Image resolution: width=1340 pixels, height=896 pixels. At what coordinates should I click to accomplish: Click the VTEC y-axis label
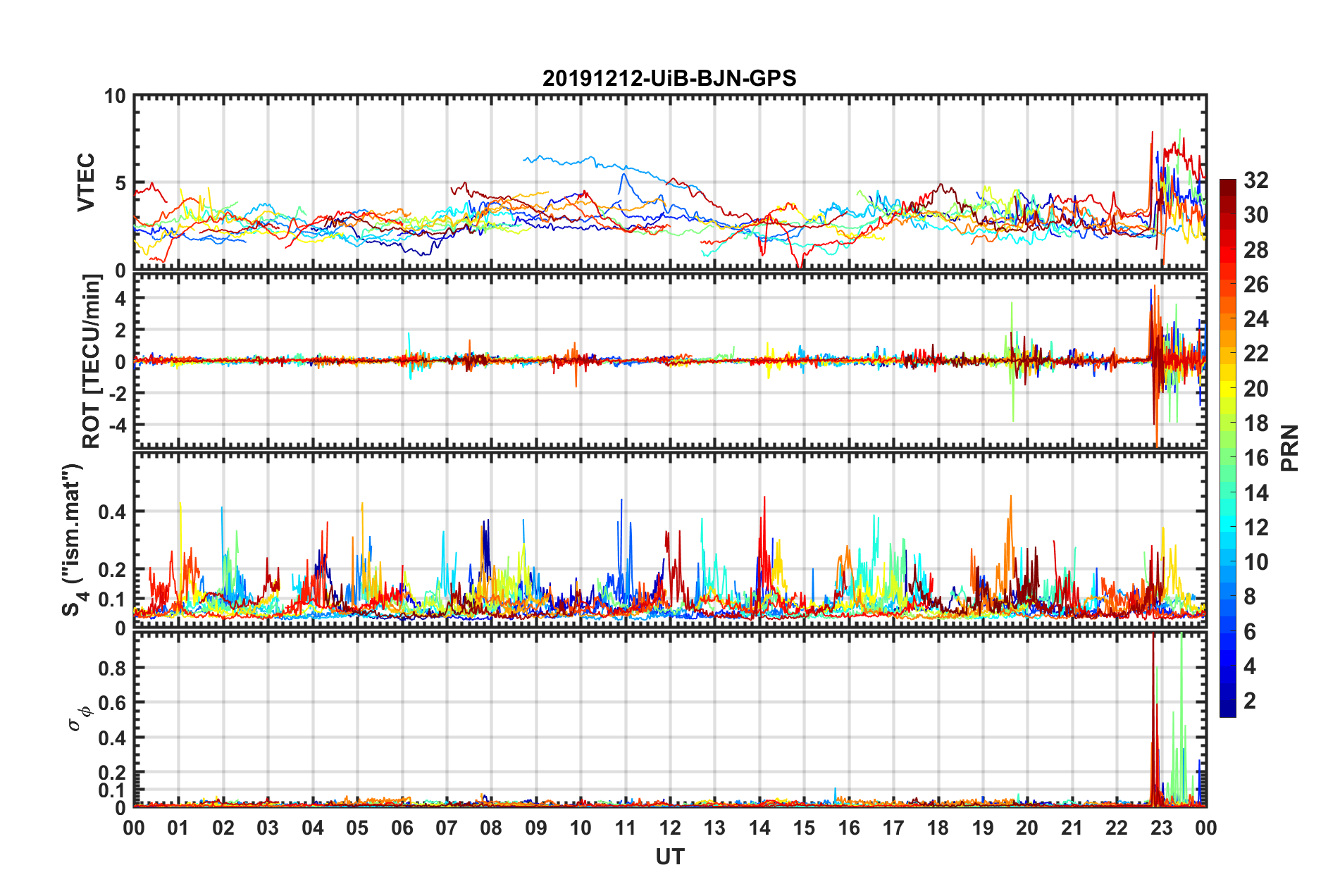86,182
